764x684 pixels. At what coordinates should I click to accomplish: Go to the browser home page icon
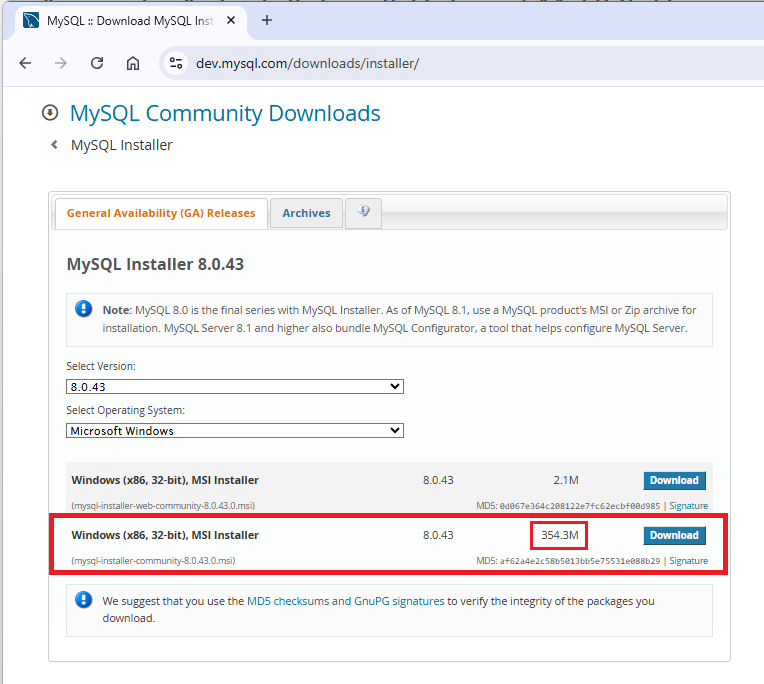pyautogui.click(x=133, y=63)
